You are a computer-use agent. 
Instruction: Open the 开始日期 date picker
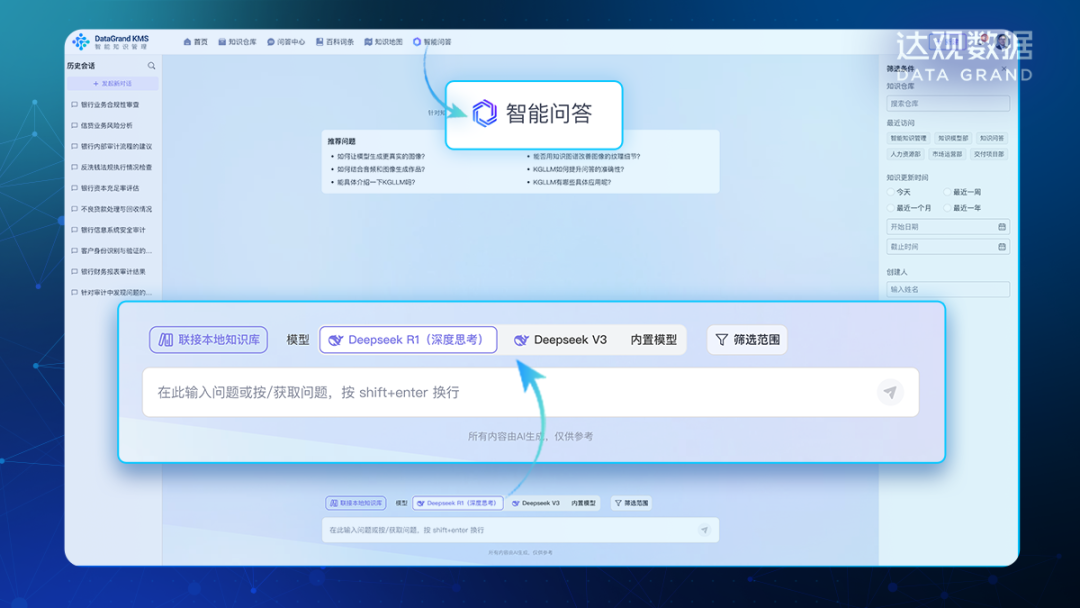click(x=940, y=227)
